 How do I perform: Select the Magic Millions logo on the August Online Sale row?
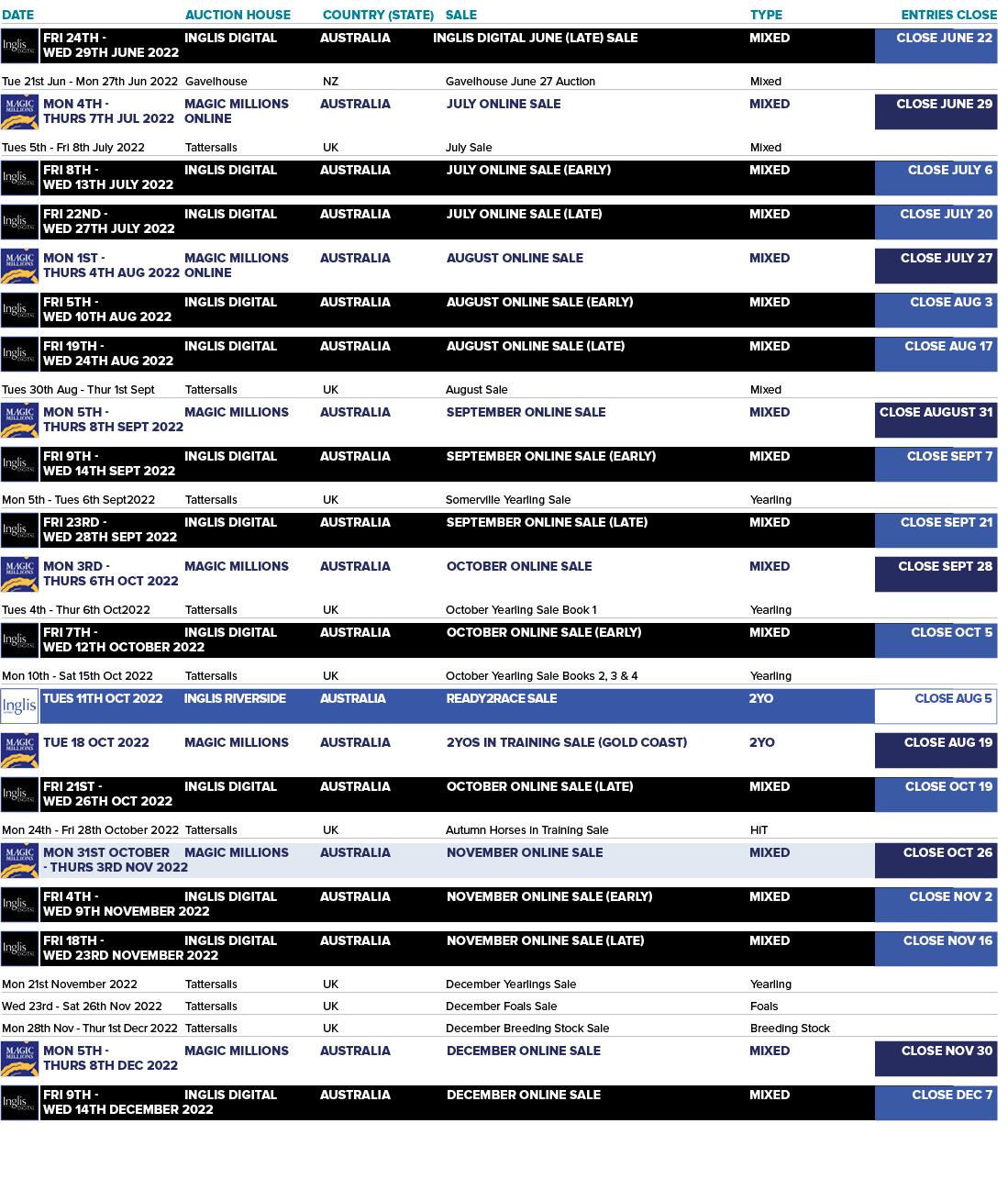click(20, 265)
